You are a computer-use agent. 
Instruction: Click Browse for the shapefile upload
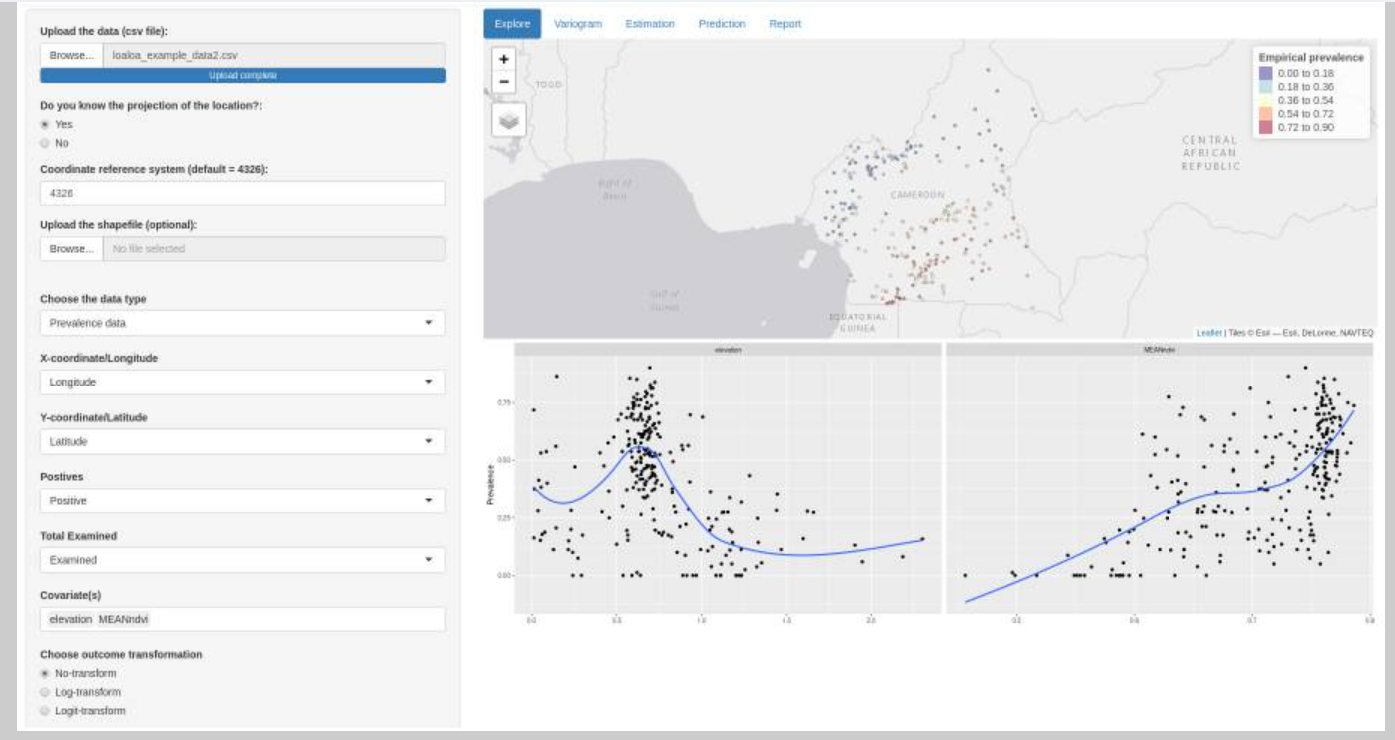pyautogui.click(x=71, y=248)
